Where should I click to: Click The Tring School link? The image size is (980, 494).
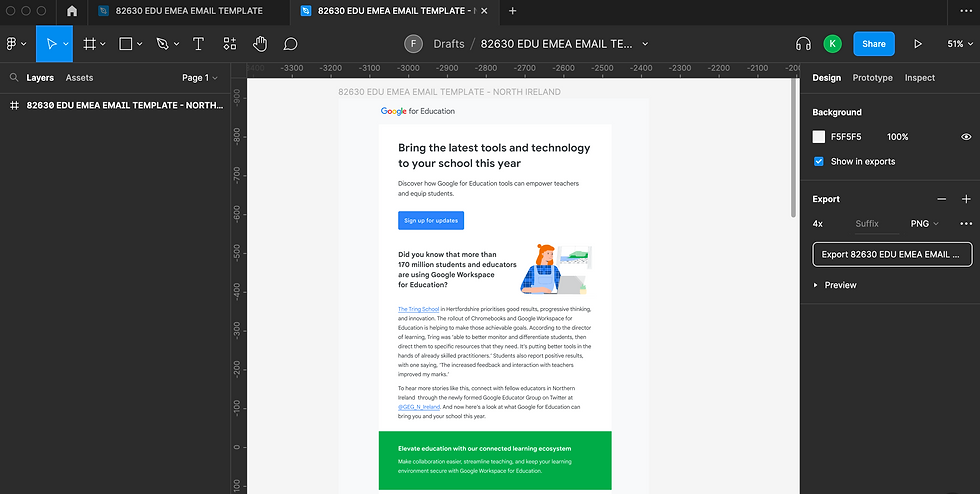pos(418,309)
